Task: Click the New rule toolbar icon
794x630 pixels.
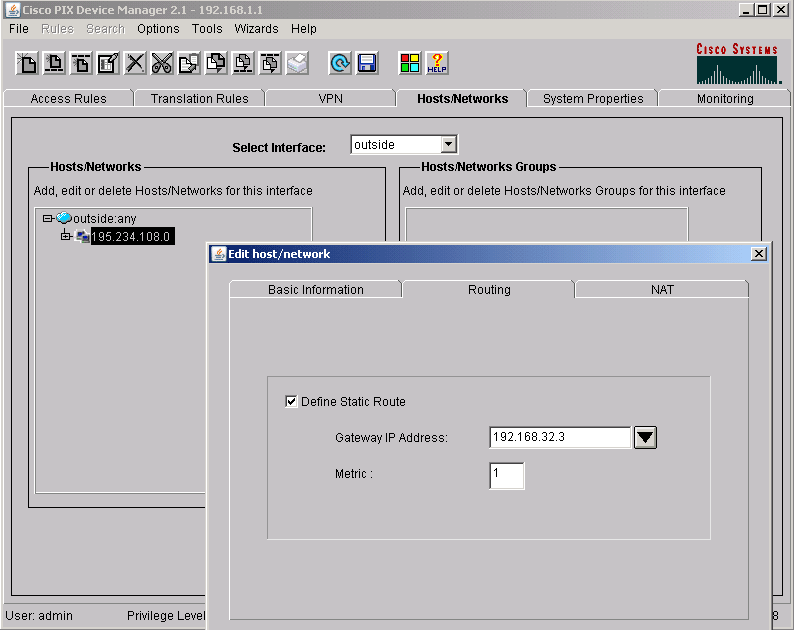Action: [x=27, y=63]
